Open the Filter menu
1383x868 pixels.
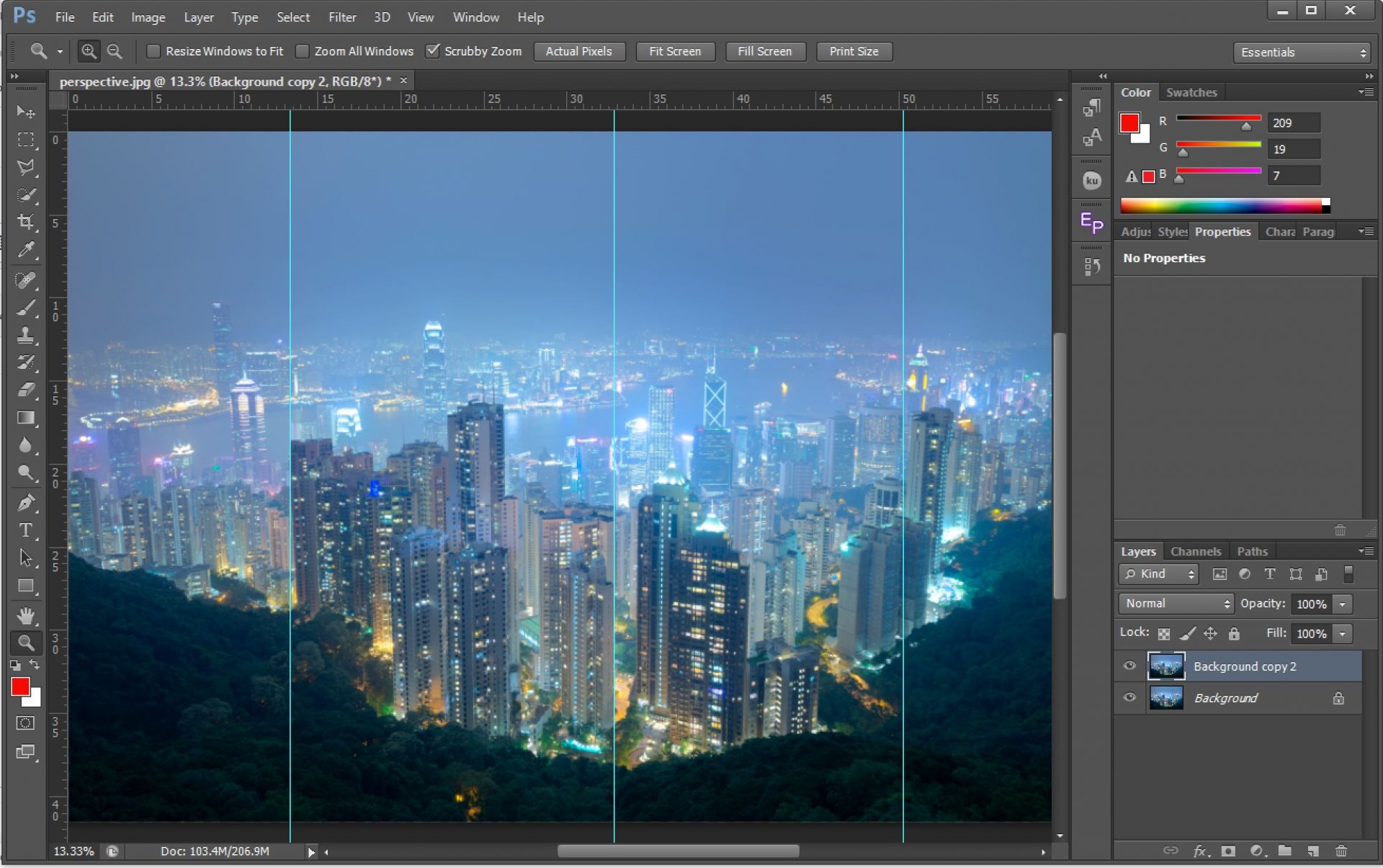[x=342, y=17]
